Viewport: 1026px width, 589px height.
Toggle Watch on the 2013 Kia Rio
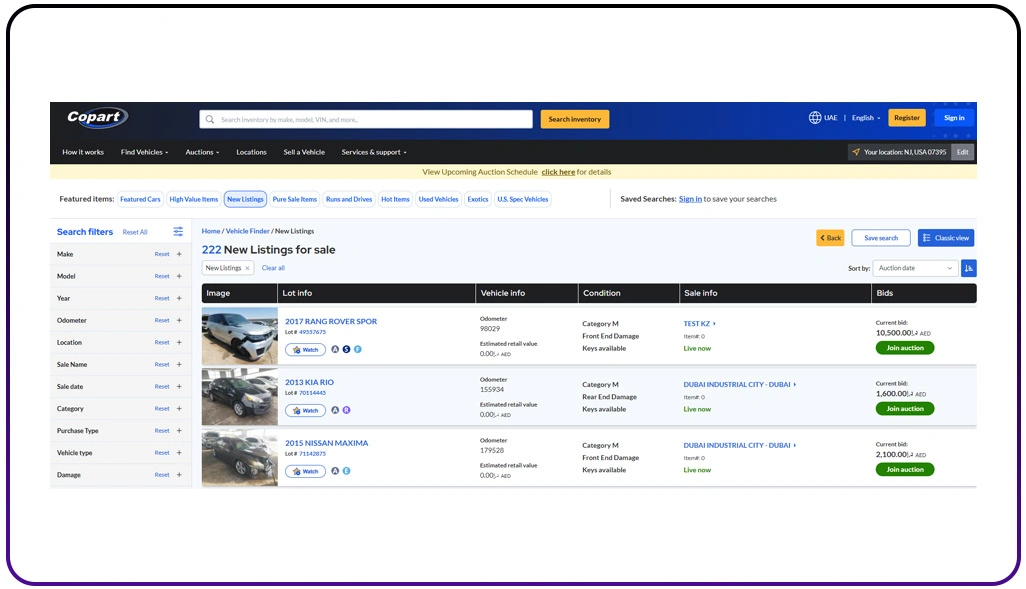pos(304,410)
